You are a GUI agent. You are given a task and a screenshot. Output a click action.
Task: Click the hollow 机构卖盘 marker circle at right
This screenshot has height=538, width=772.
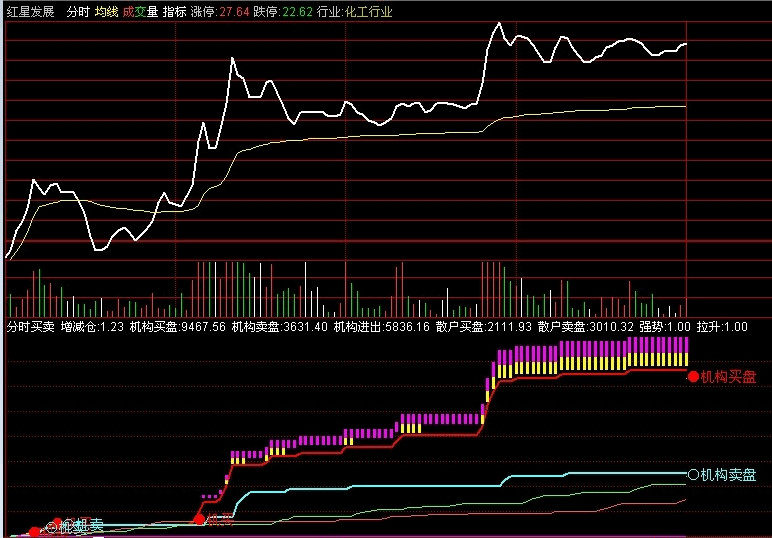coord(694,475)
